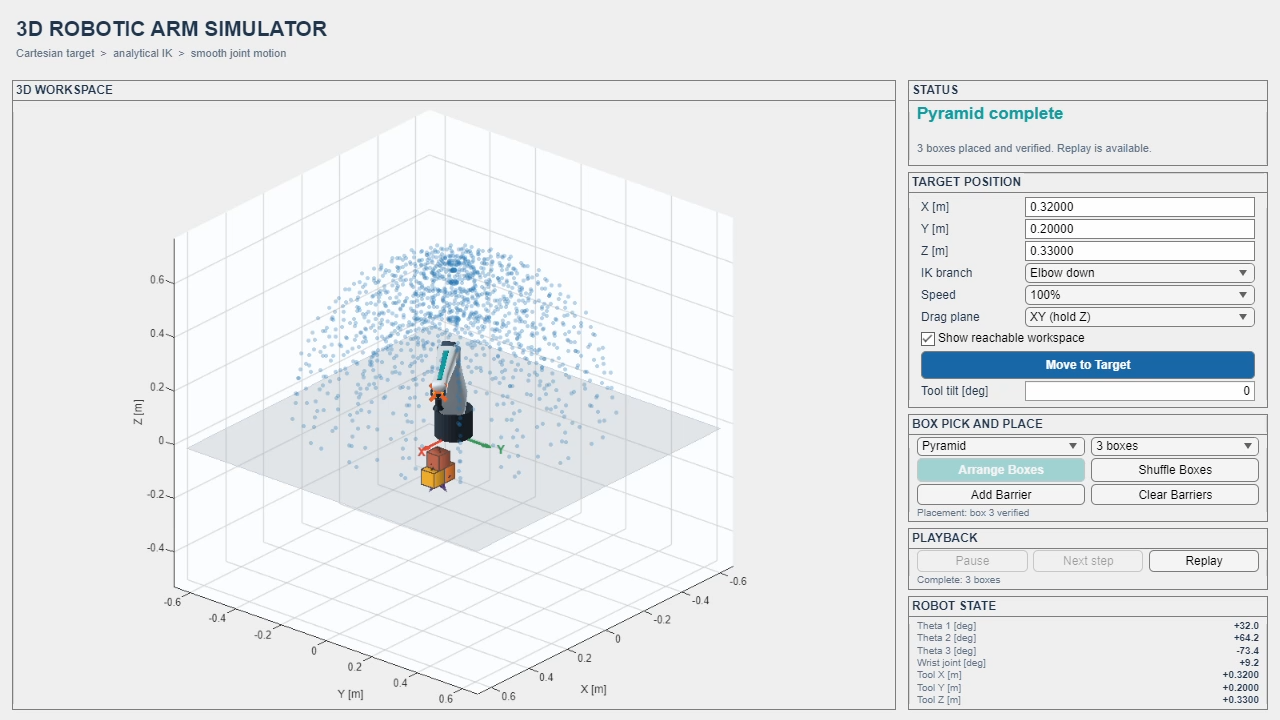Click the "TARGET POSITION" panel header
The height and width of the screenshot is (720, 1280).
pos(966,182)
